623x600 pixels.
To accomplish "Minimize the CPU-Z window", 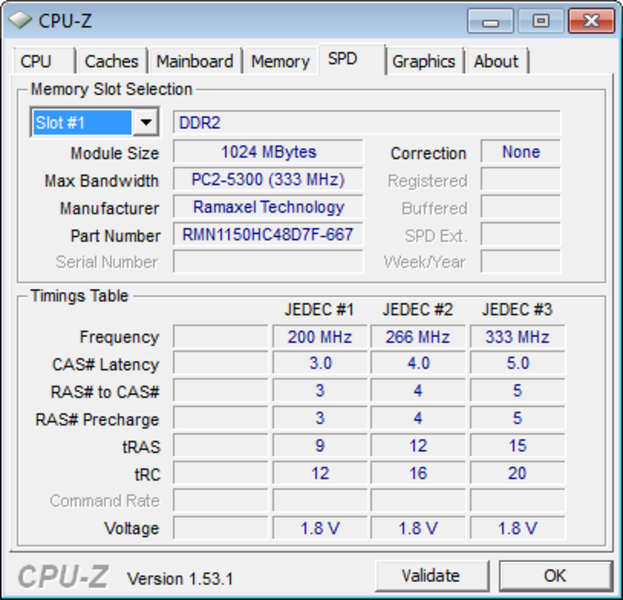I will click(x=491, y=21).
